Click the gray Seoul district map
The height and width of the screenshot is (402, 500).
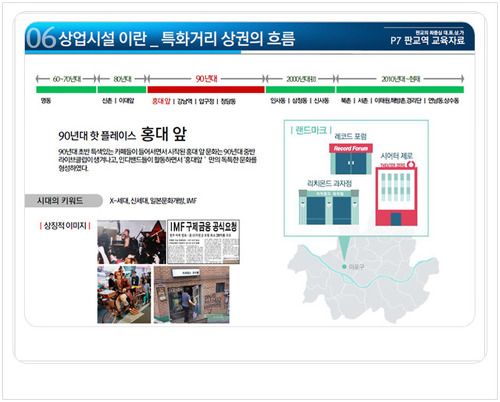pos(363,280)
